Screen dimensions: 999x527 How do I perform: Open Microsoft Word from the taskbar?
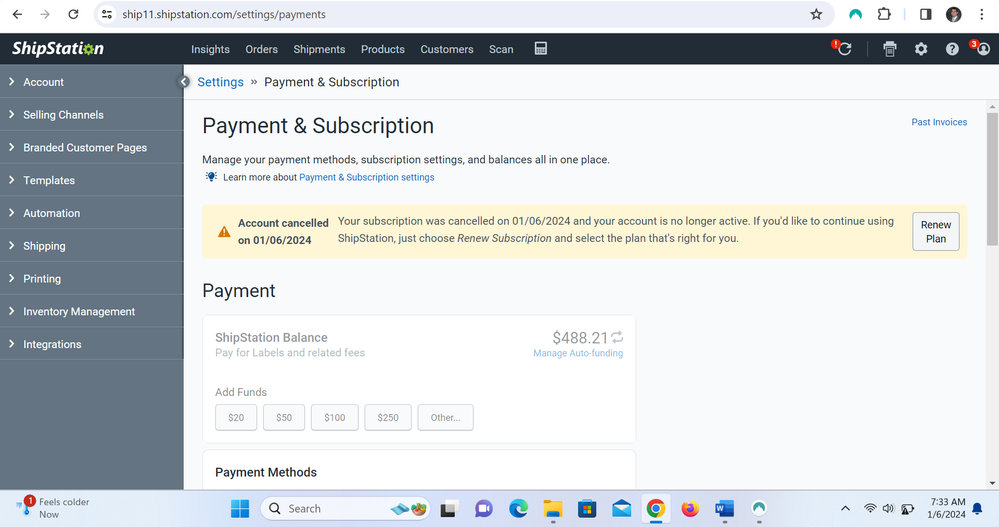[724, 509]
